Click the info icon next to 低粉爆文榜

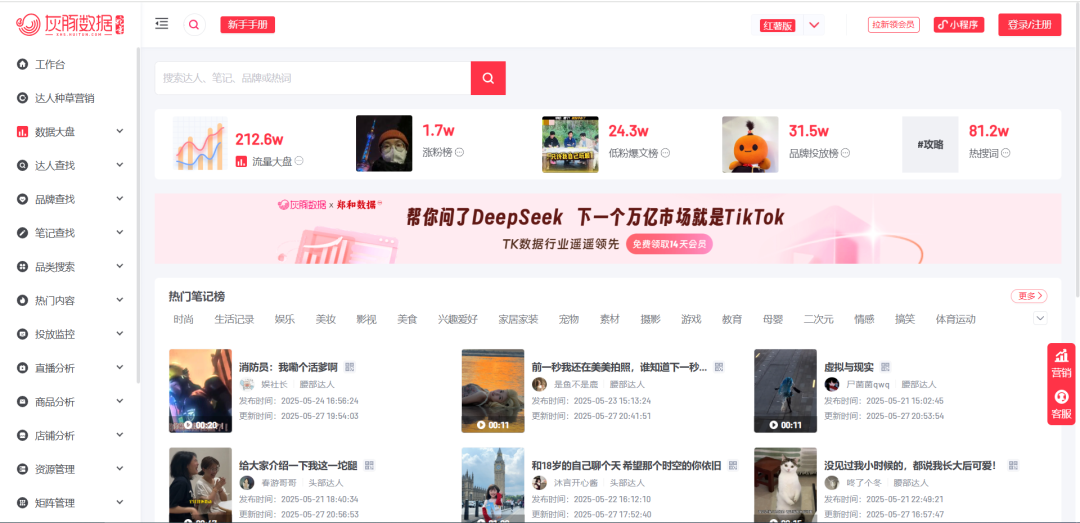coord(665,152)
